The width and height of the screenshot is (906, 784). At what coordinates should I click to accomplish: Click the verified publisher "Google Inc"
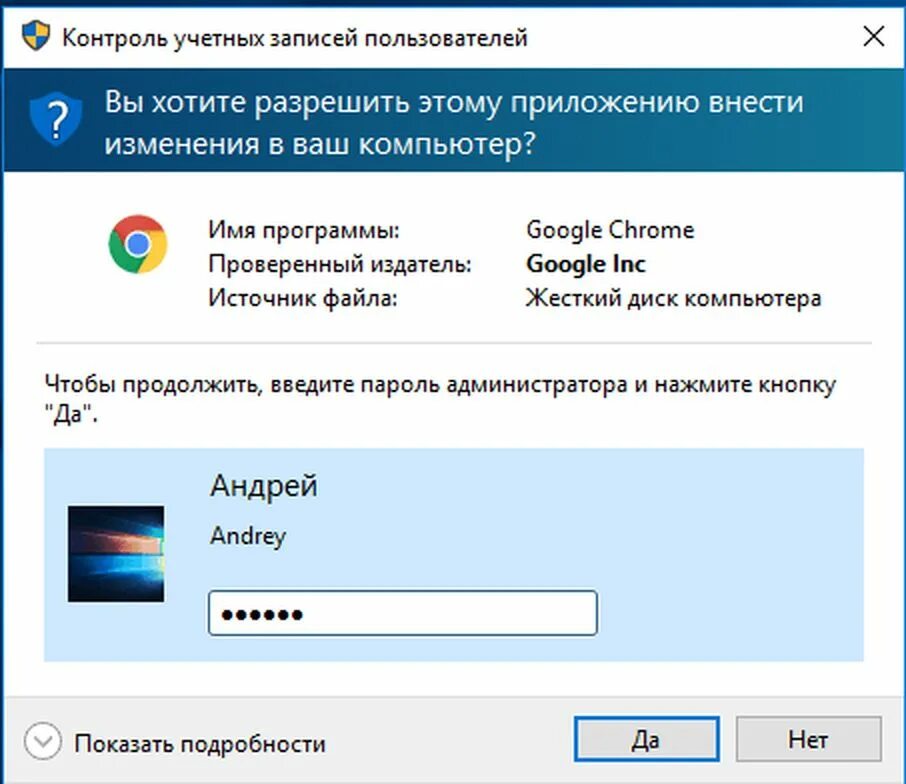pos(586,264)
